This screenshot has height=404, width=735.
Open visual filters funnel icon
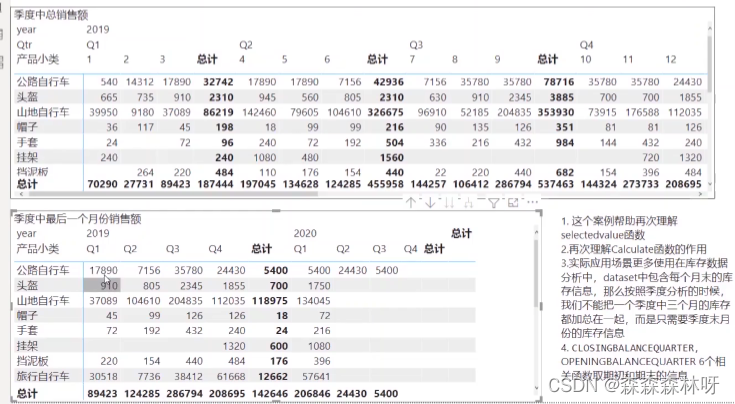tap(494, 202)
